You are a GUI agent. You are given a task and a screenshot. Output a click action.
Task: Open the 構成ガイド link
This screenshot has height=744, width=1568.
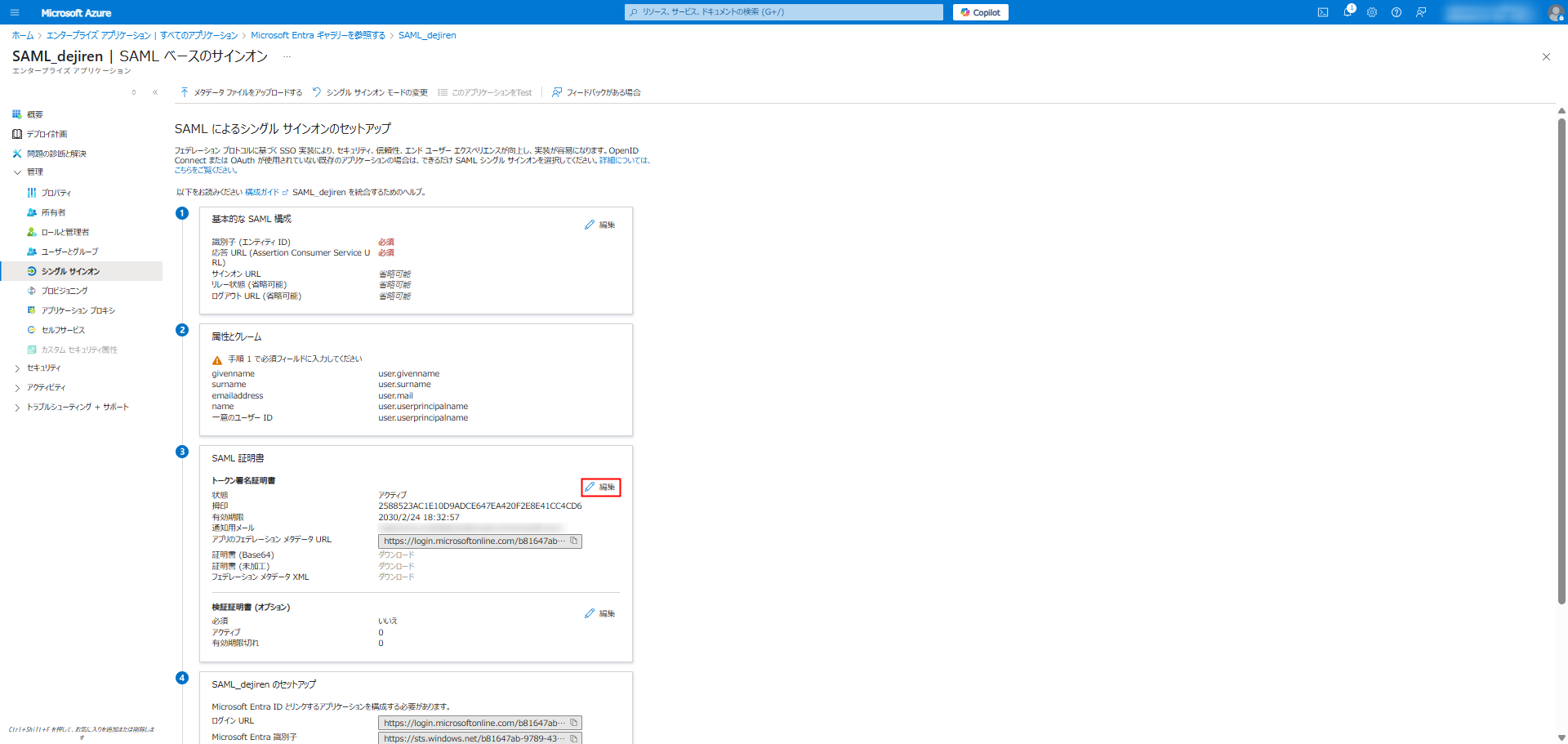click(266, 193)
